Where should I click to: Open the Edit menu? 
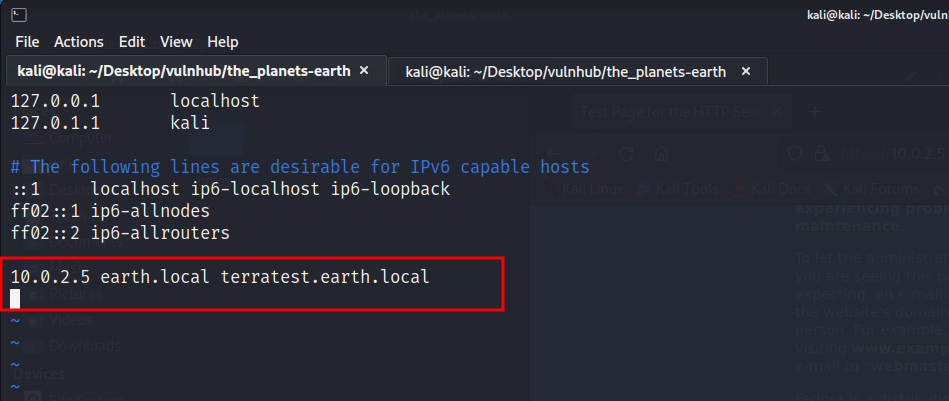132,42
